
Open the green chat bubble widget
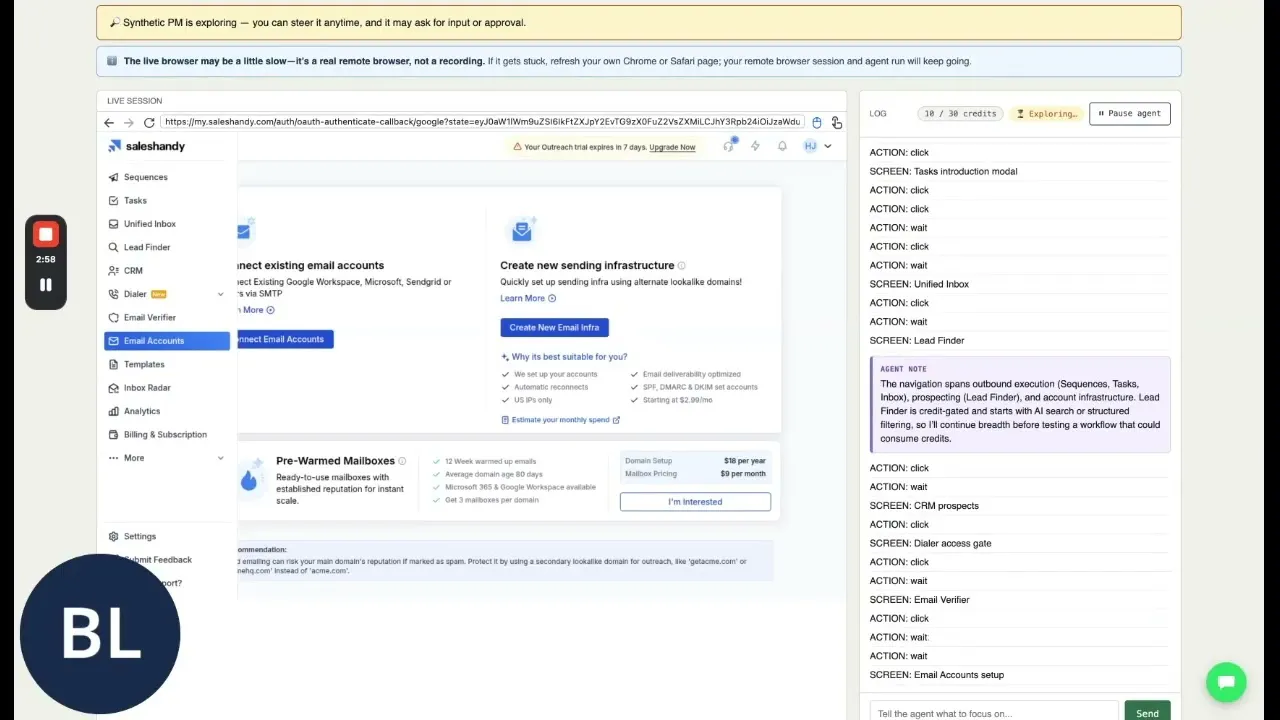[x=1226, y=683]
